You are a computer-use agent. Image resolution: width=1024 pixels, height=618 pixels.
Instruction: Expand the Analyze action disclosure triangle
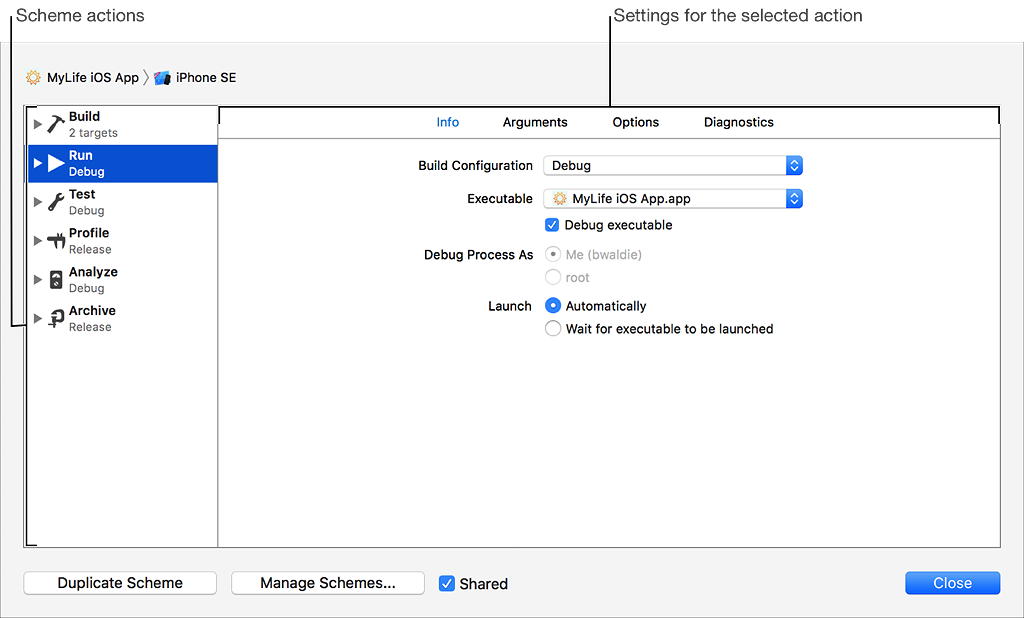tap(38, 280)
